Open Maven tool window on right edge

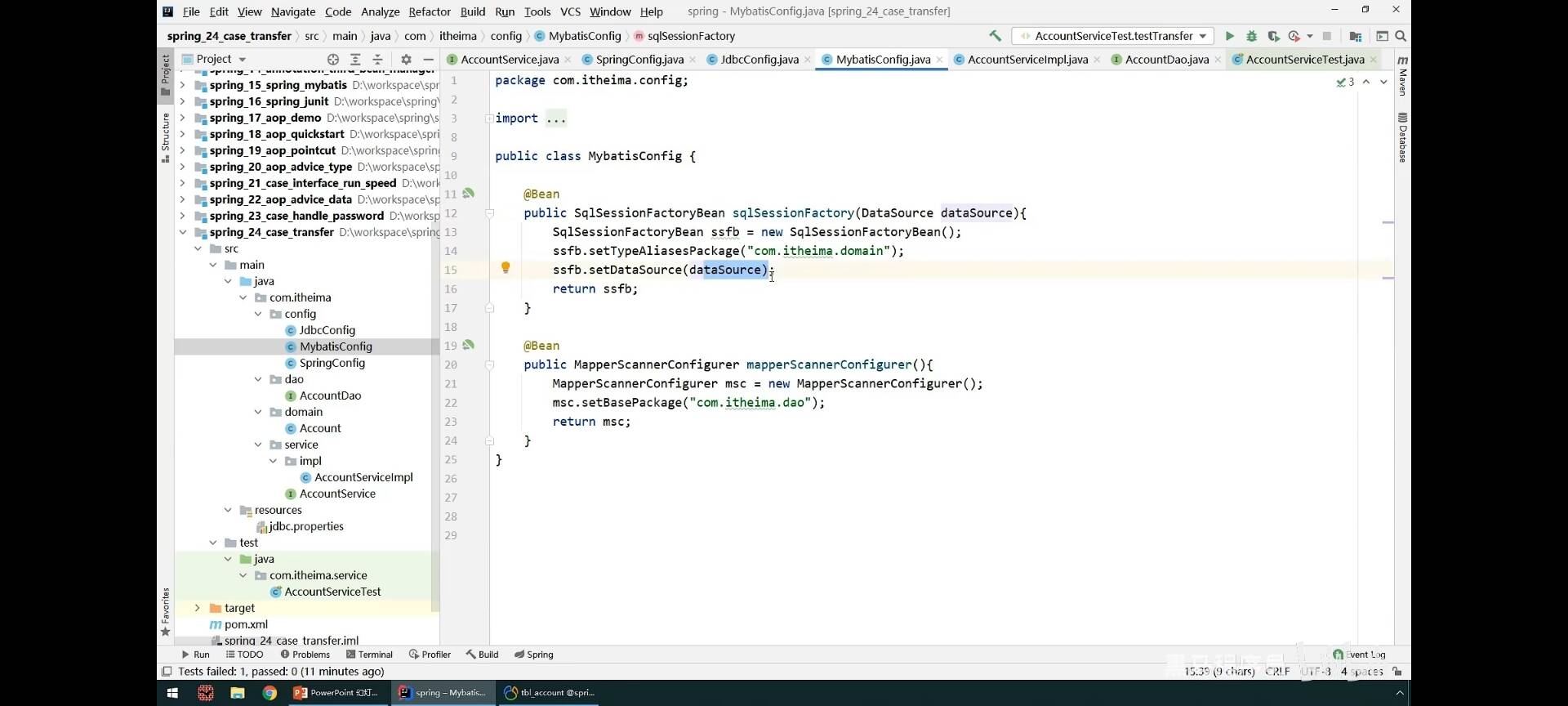point(1403,75)
